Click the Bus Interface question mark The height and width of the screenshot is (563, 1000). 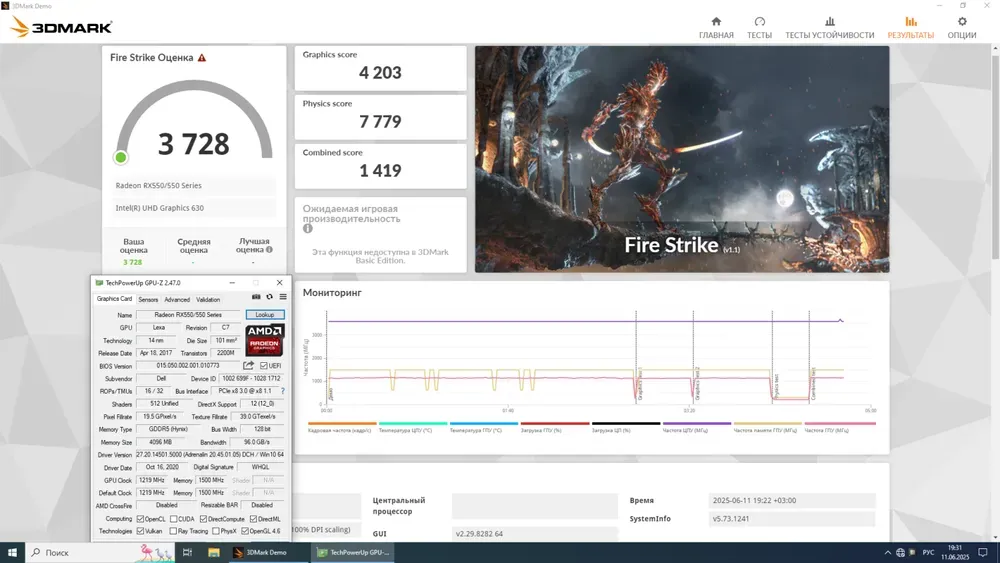pyautogui.click(x=282, y=391)
